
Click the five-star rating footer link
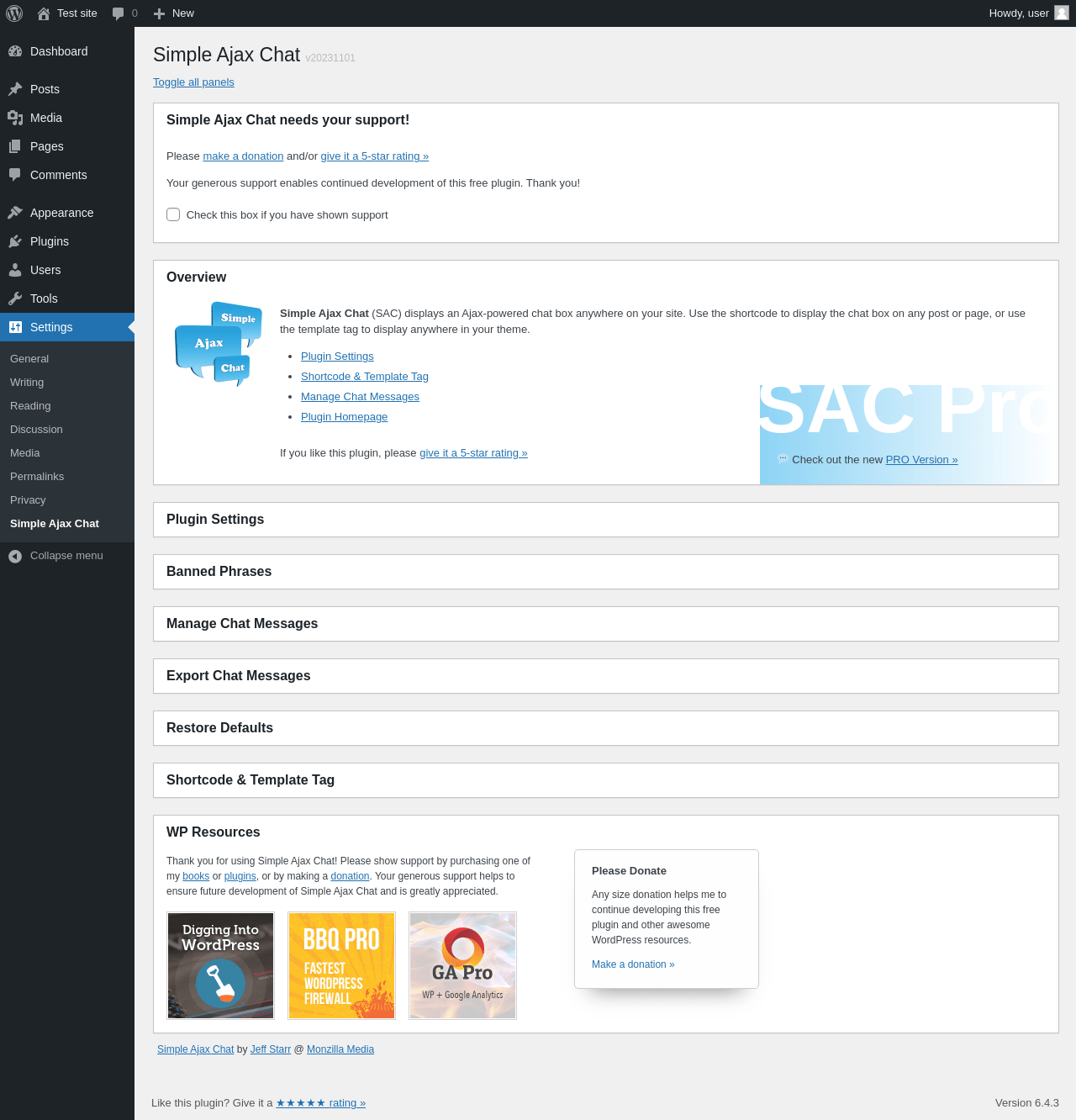(x=320, y=1103)
